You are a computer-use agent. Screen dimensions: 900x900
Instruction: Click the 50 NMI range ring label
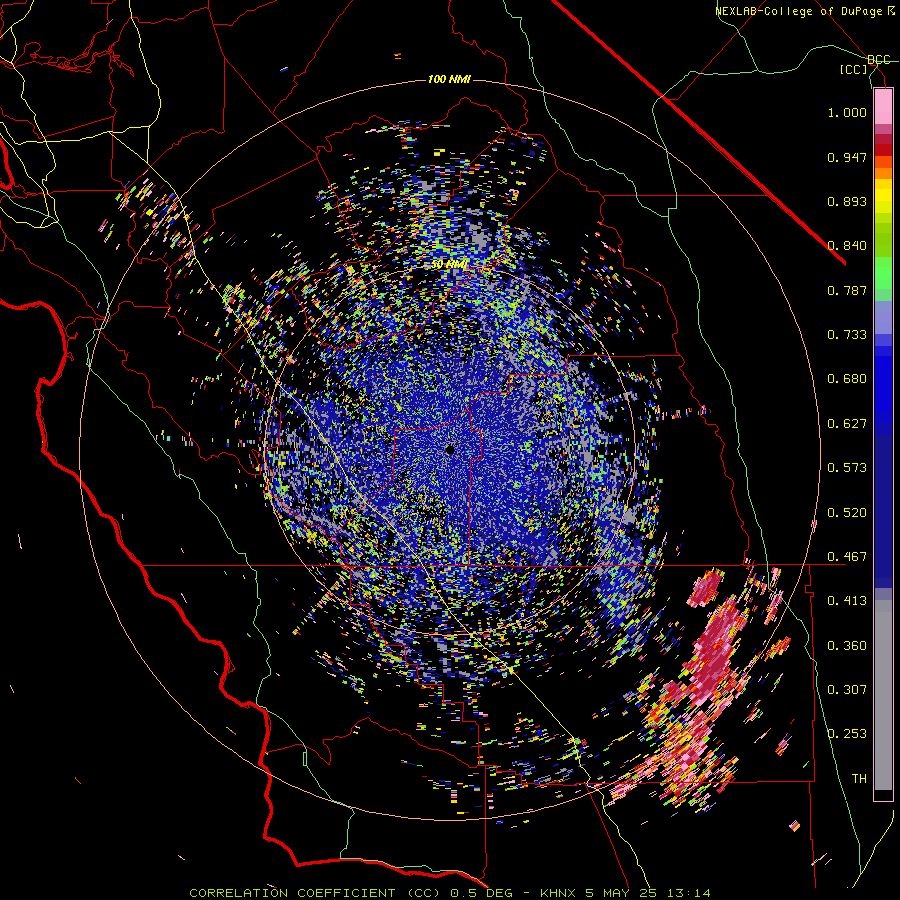click(x=449, y=265)
